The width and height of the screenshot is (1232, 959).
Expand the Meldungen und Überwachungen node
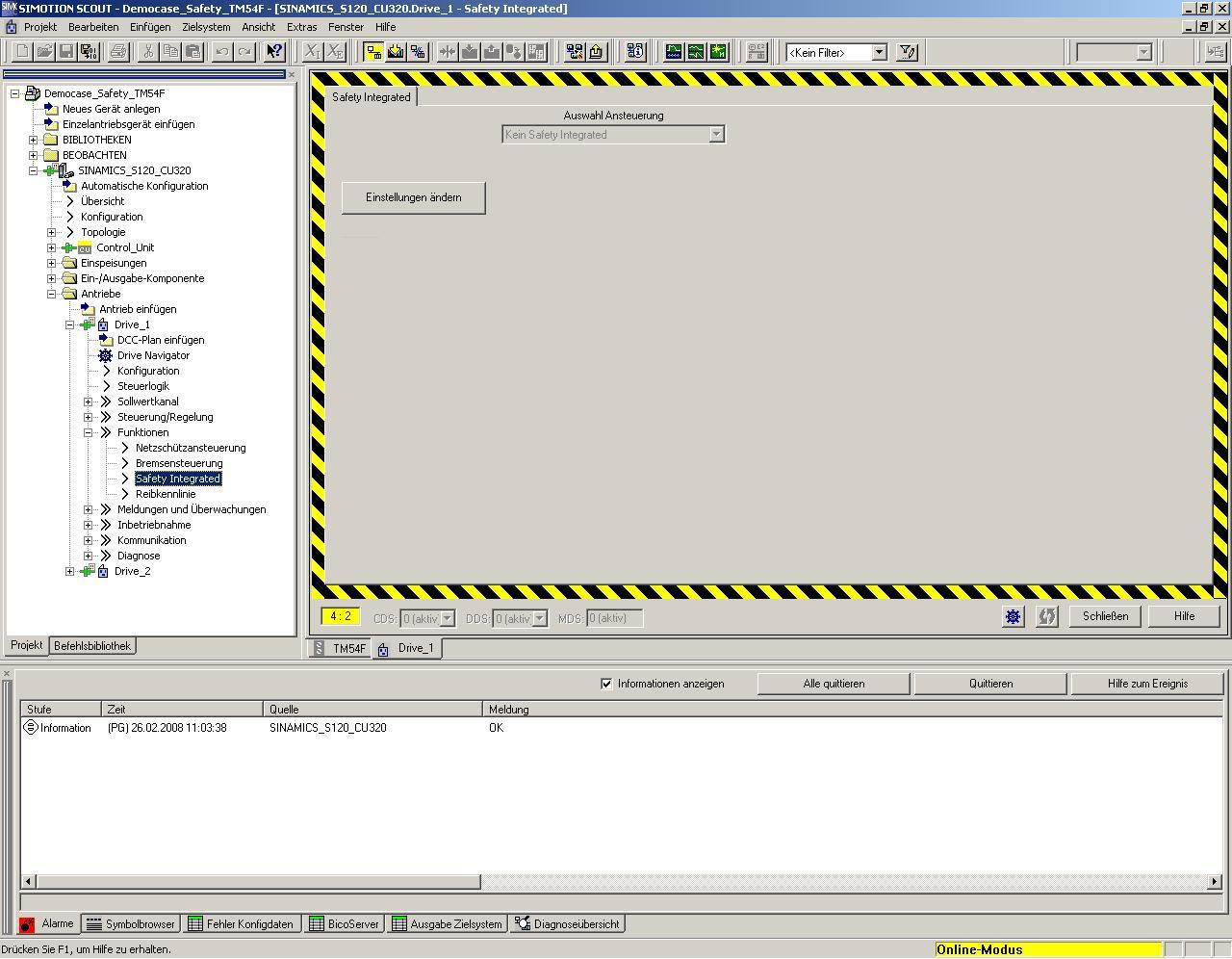(x=89, y=509)
